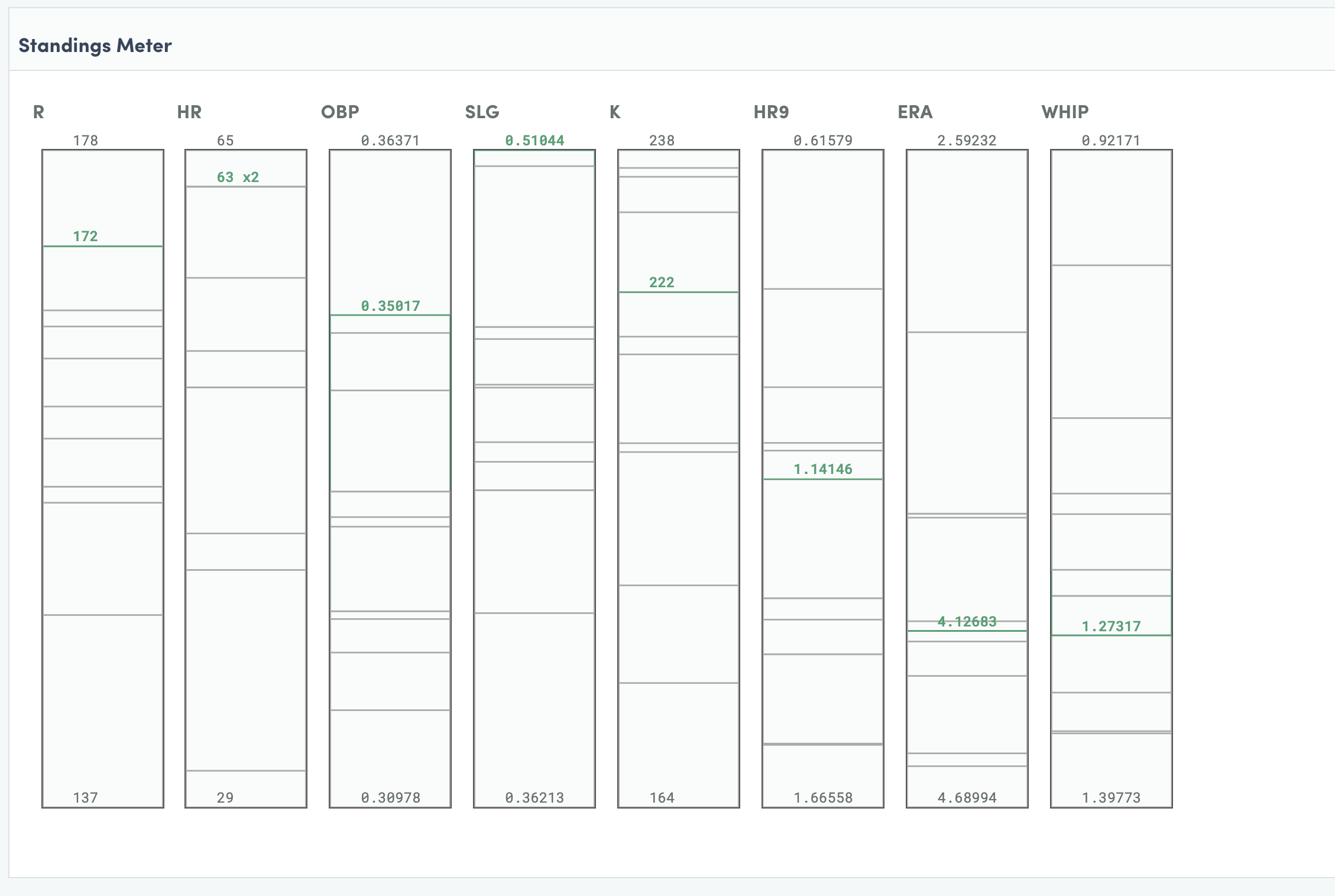Click the 0.36213 bottom SLG value
This screenshot has height=896, width=1335.
534,798
